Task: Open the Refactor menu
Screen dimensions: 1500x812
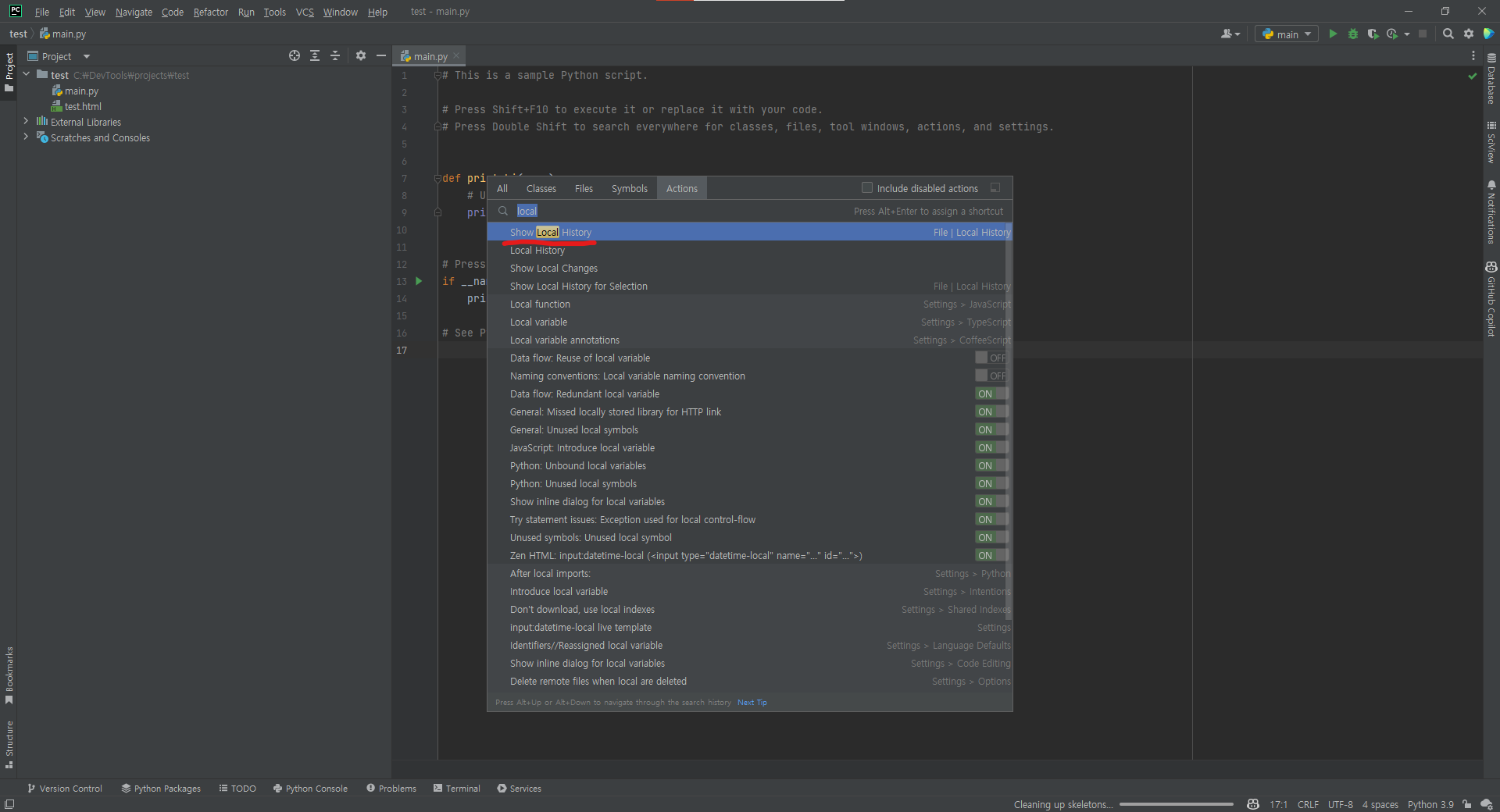Action: click(211, 12)
